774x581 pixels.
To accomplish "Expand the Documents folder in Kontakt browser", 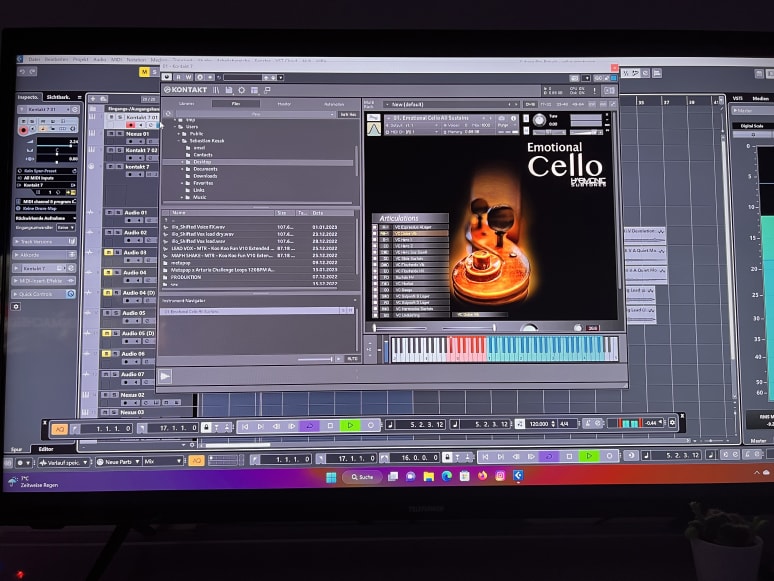I will [183, 169].
